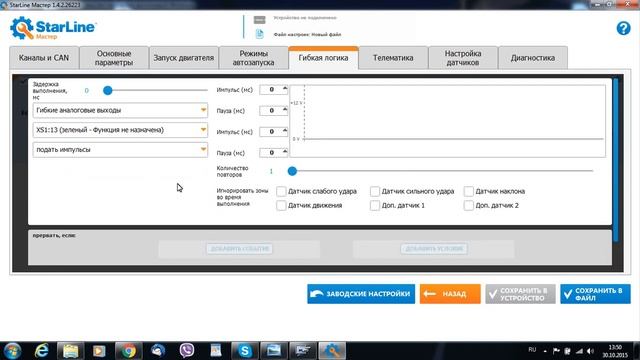Screen dimensions: 640x360
Task: Click the RU language indicator
Action: click(x=532, y=350)
